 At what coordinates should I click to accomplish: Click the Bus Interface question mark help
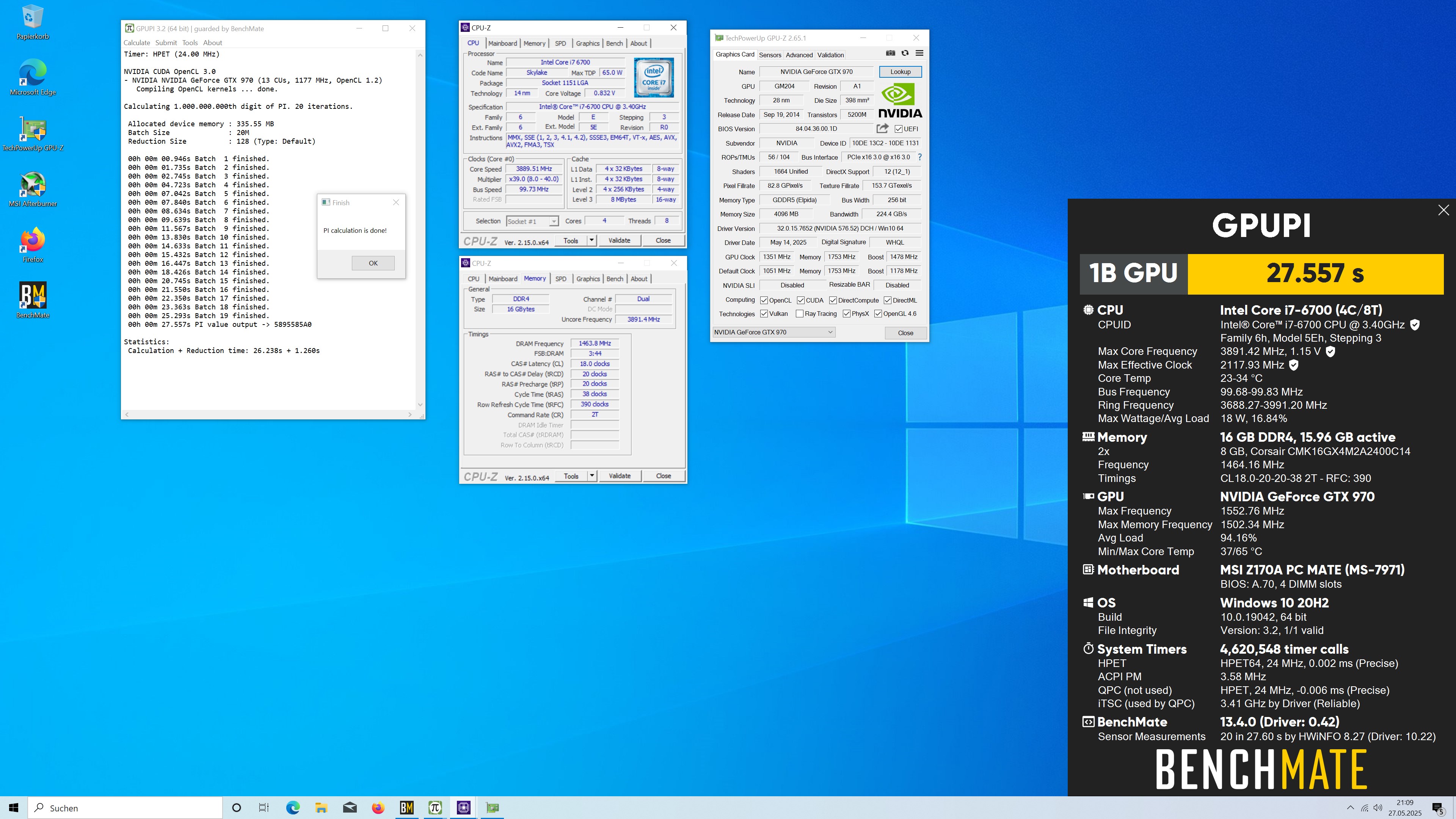click(x=919, y=157)
